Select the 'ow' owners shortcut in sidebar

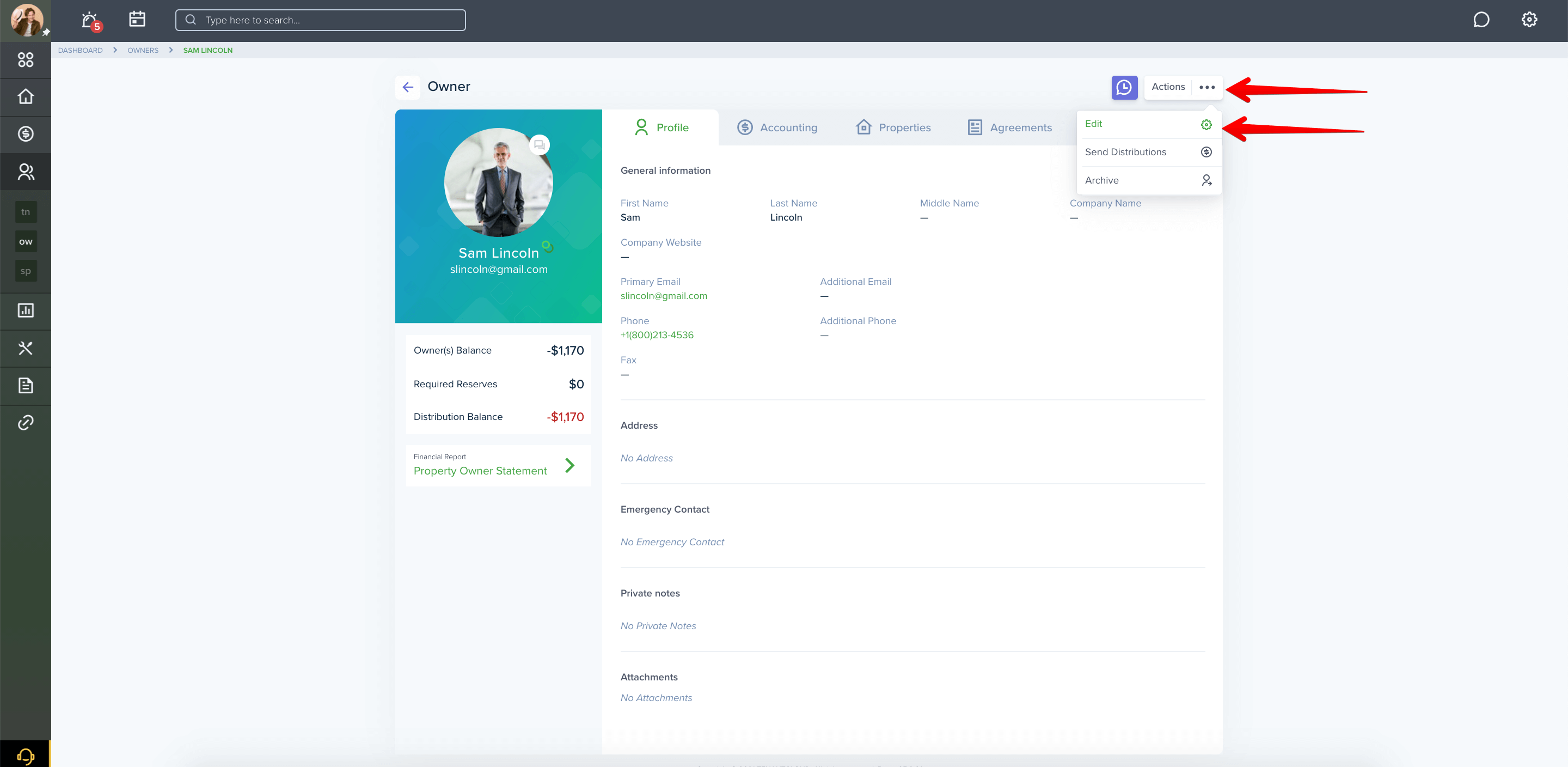[x=26, y=242]
